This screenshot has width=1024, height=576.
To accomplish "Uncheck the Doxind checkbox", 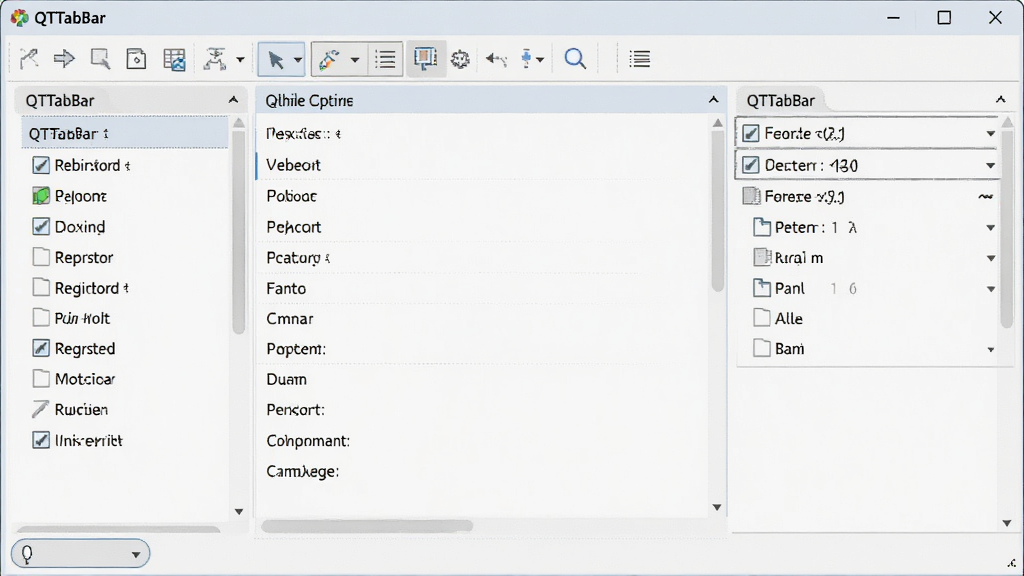I will click(x=40, y=226).
